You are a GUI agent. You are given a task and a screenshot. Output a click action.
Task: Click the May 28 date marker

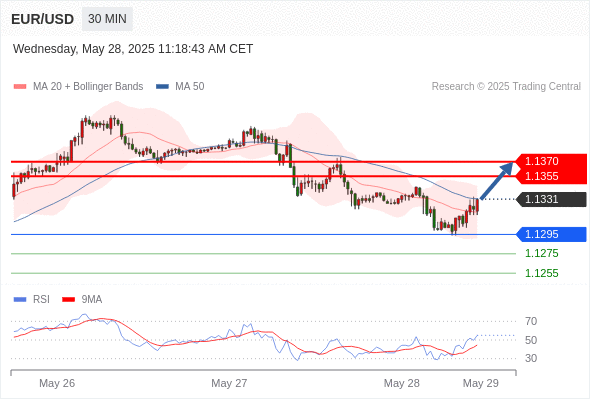(x=401, y=383)
